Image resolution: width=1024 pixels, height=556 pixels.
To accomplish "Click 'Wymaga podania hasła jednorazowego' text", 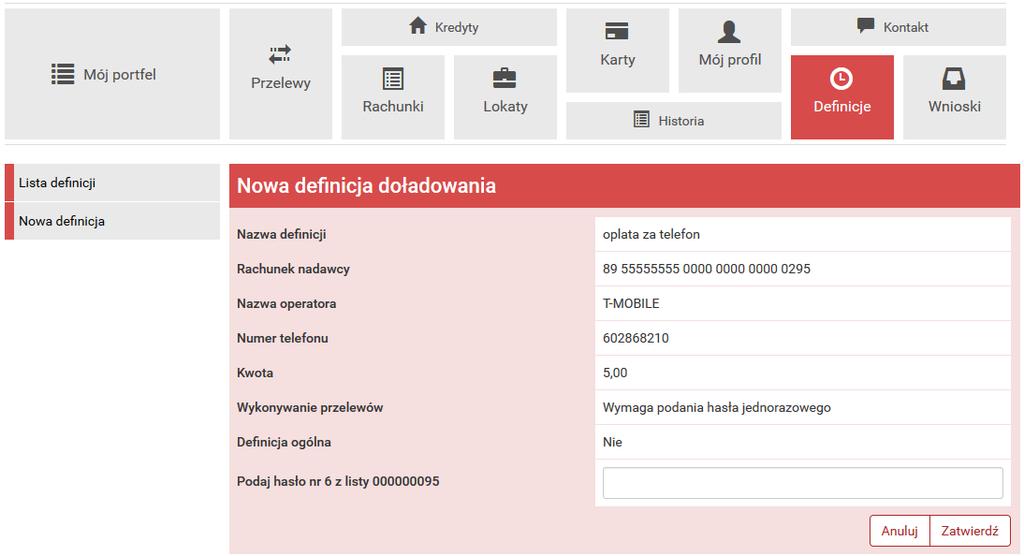I will coord(716,407).
